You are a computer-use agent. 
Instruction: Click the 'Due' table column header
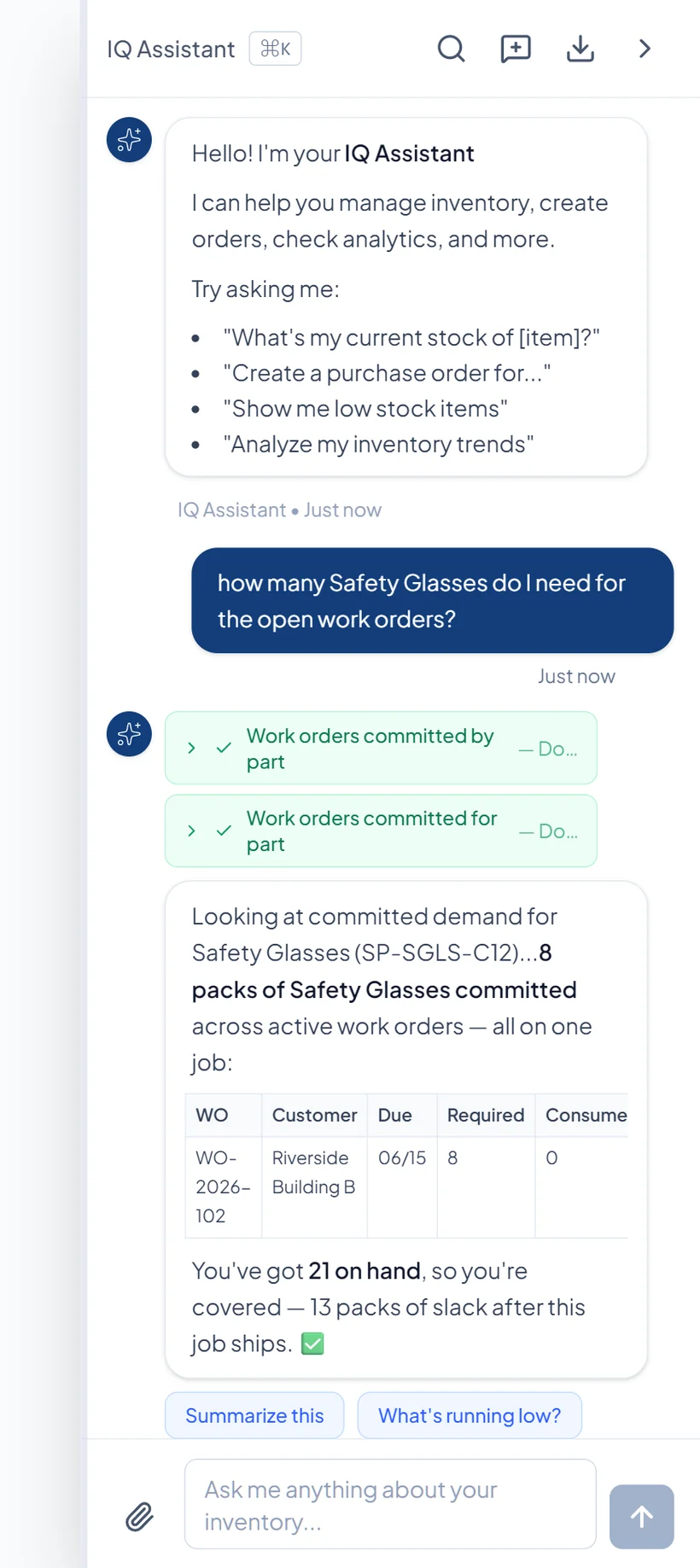coord(402,1115)
